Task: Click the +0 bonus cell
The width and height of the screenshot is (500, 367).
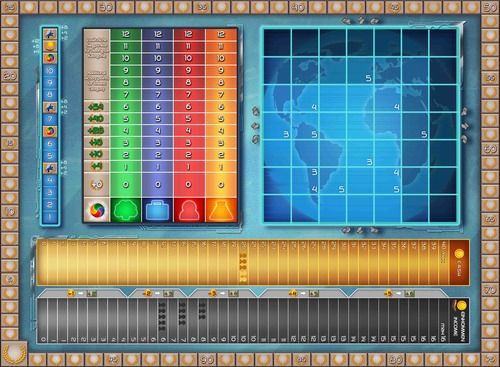Action: (x=96, y=184)
